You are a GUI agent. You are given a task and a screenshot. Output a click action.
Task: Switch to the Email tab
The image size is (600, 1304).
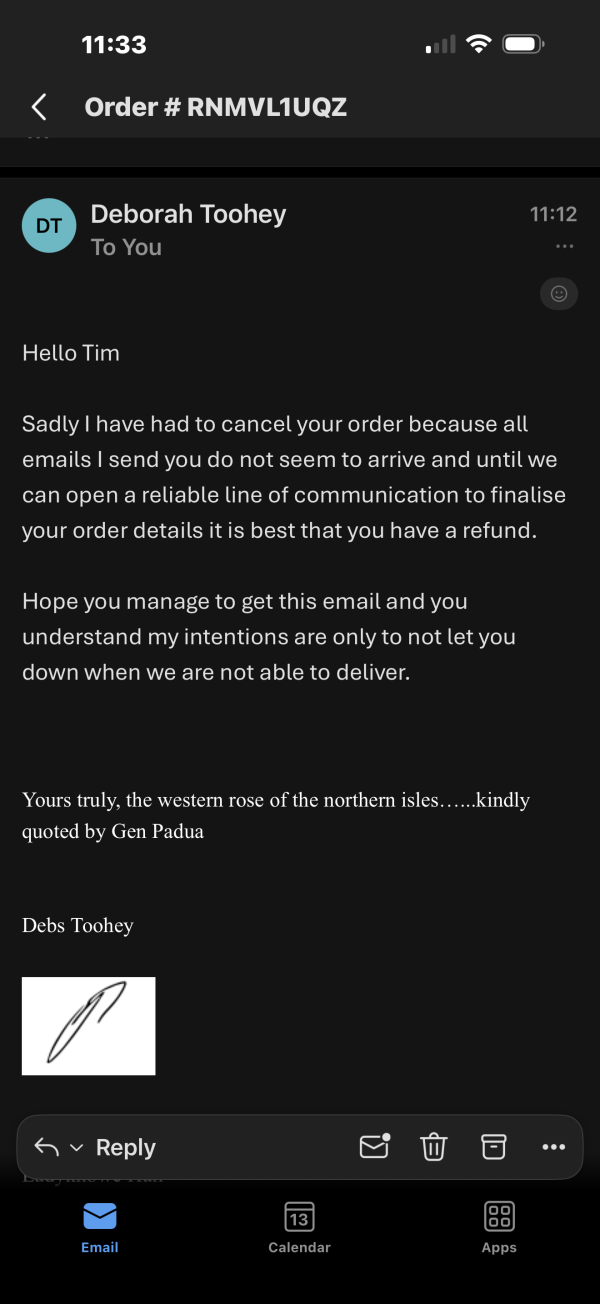tap(100, 1227)
